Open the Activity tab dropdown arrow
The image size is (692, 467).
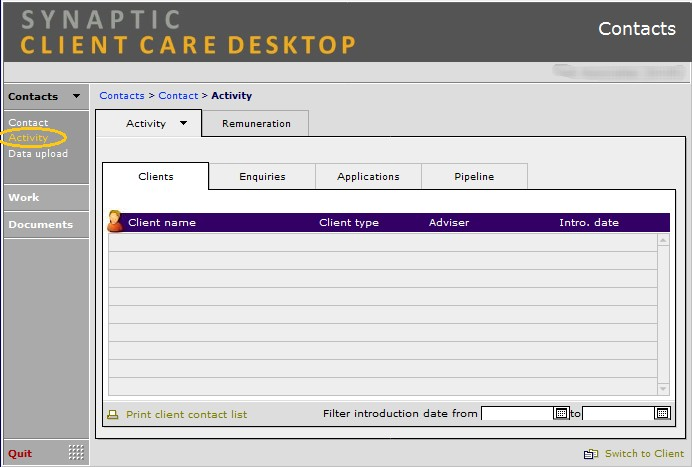[184, 123]
